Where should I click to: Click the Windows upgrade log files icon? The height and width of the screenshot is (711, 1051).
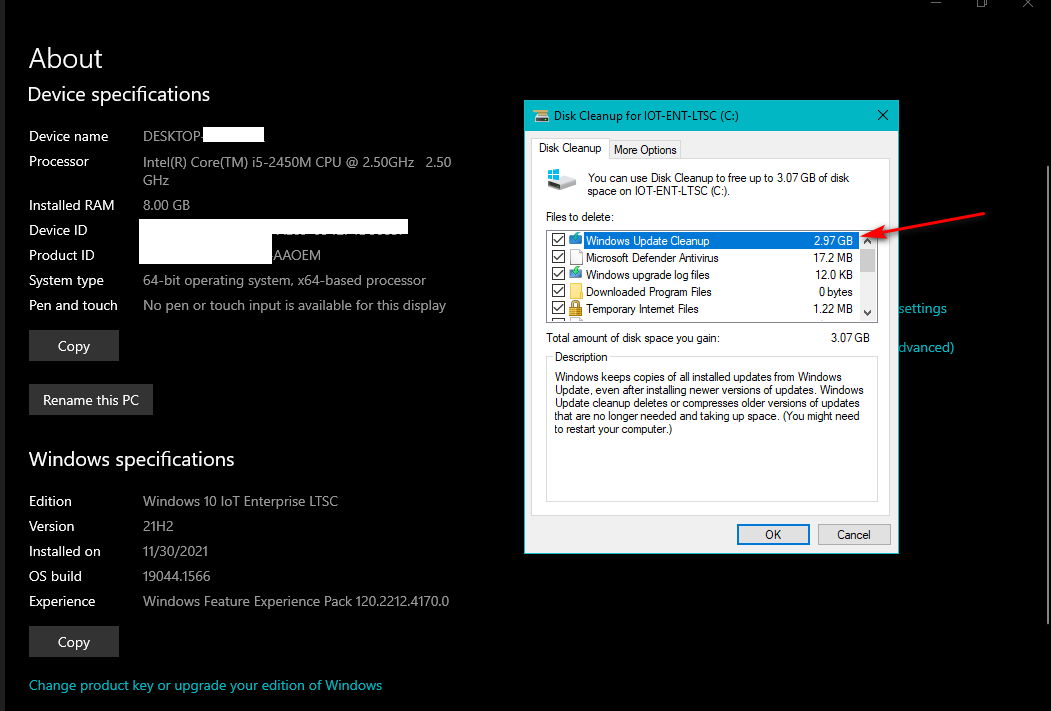pos(576,274)
